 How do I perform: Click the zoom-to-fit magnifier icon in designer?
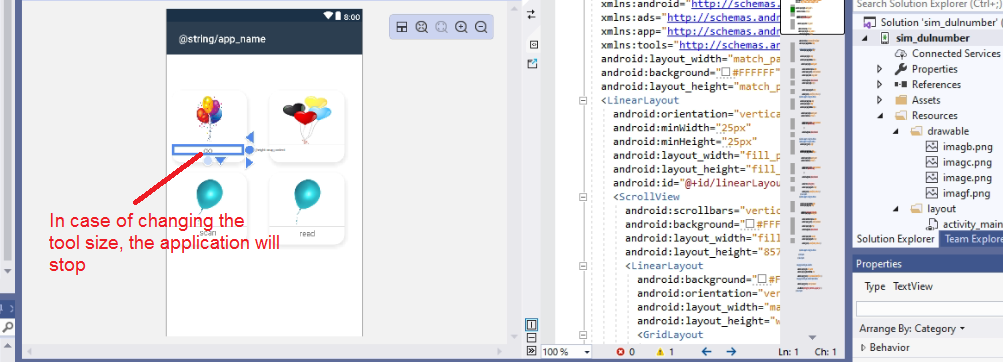421,27
